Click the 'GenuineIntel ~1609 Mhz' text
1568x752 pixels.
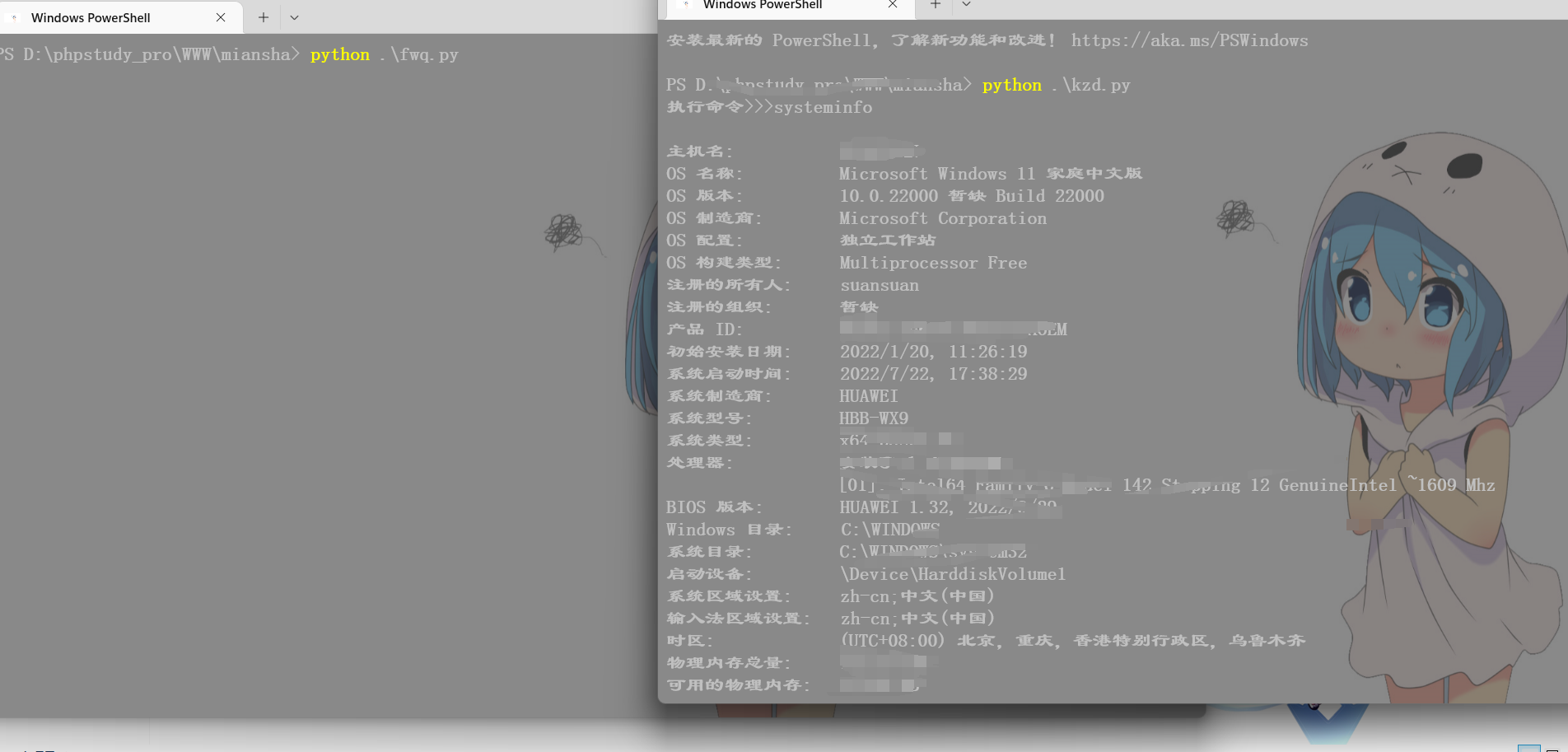pyautogui.click(x=1387, y=485)
